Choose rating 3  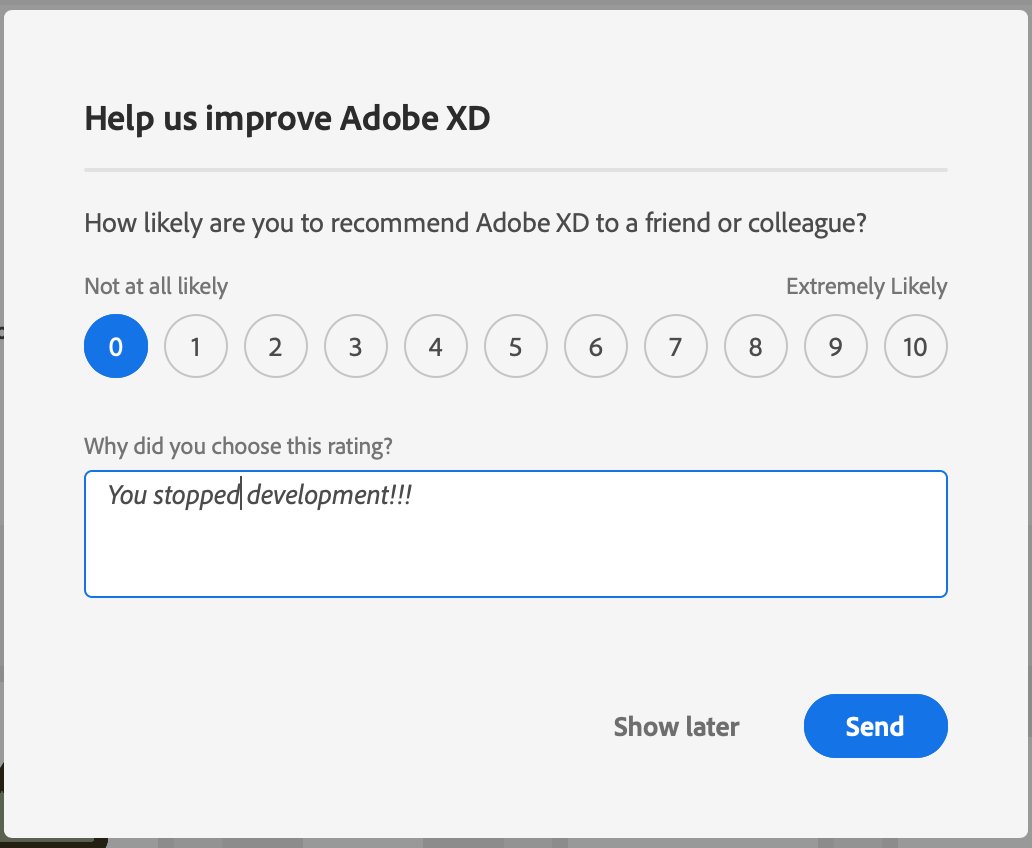pos(356,346)
